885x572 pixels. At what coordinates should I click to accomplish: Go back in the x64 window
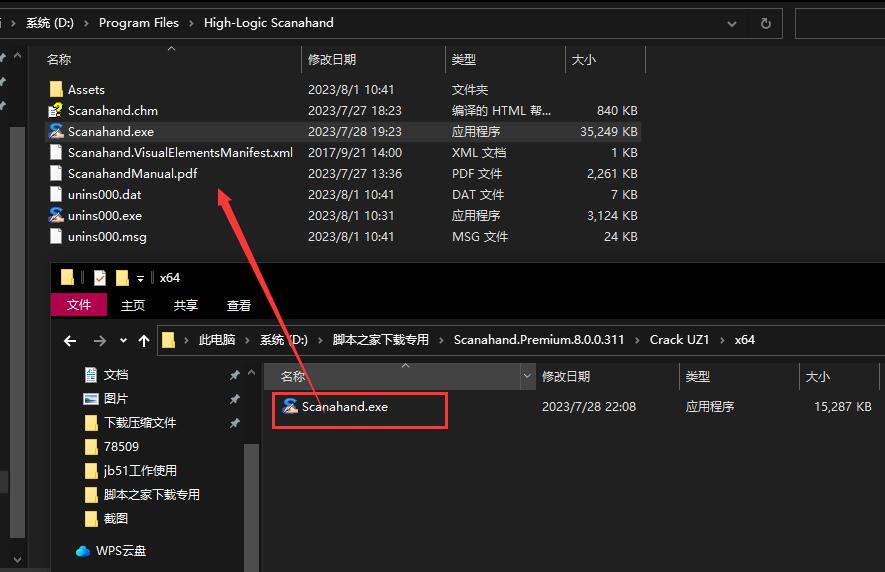pyautogui.click(x=70, y=340)
